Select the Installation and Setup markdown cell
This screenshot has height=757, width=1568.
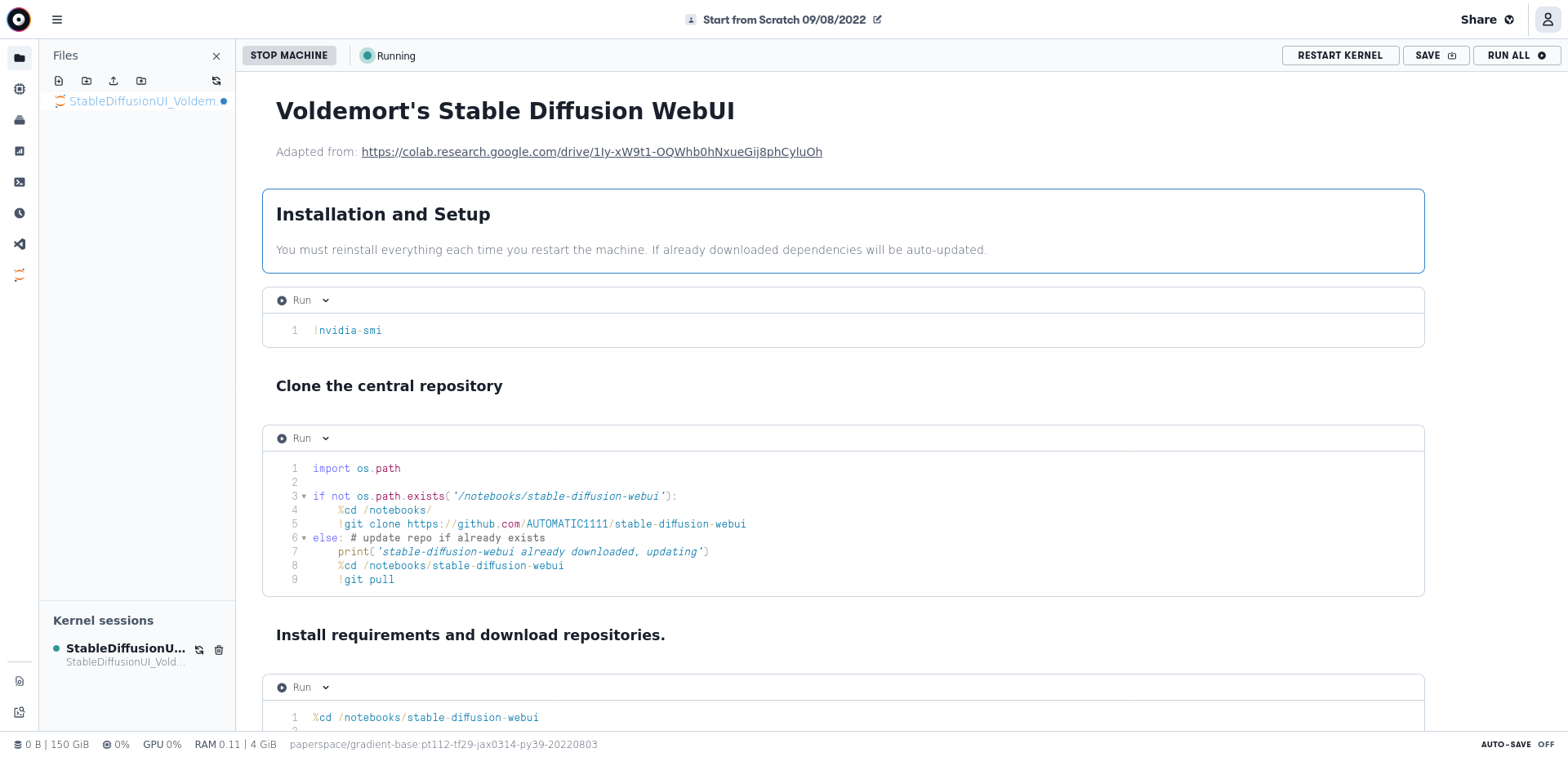tap(843, 231)
